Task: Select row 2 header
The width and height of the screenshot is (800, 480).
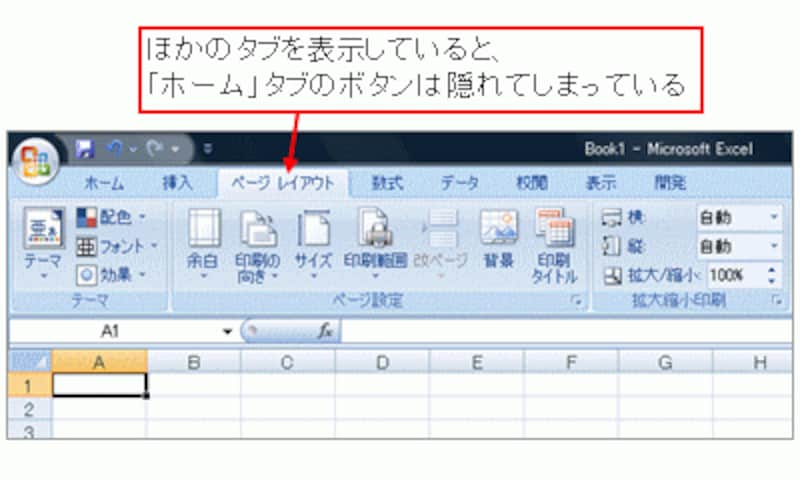Action: 30,409
